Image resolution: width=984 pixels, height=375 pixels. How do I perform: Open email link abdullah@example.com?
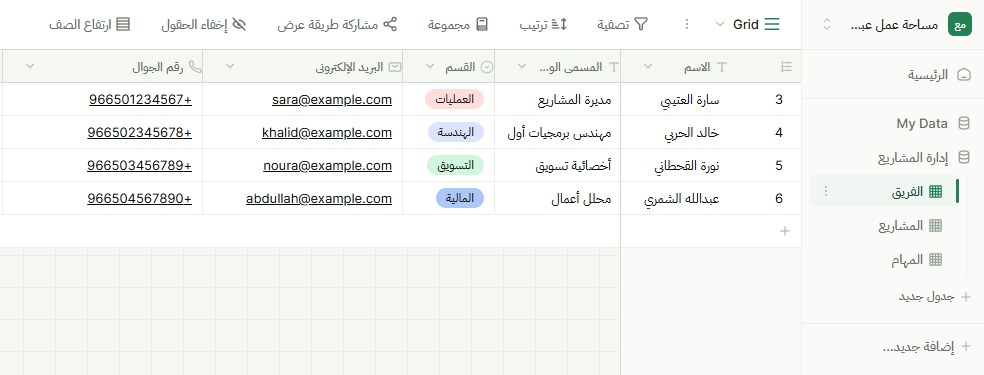(x=319, y=199)
